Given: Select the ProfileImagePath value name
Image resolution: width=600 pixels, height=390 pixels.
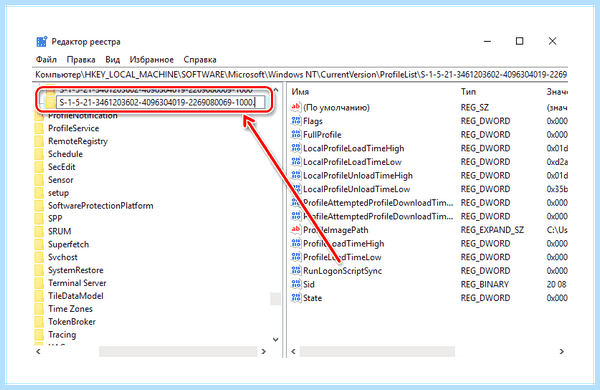Looking at the screenshot, I should point(336,230).
